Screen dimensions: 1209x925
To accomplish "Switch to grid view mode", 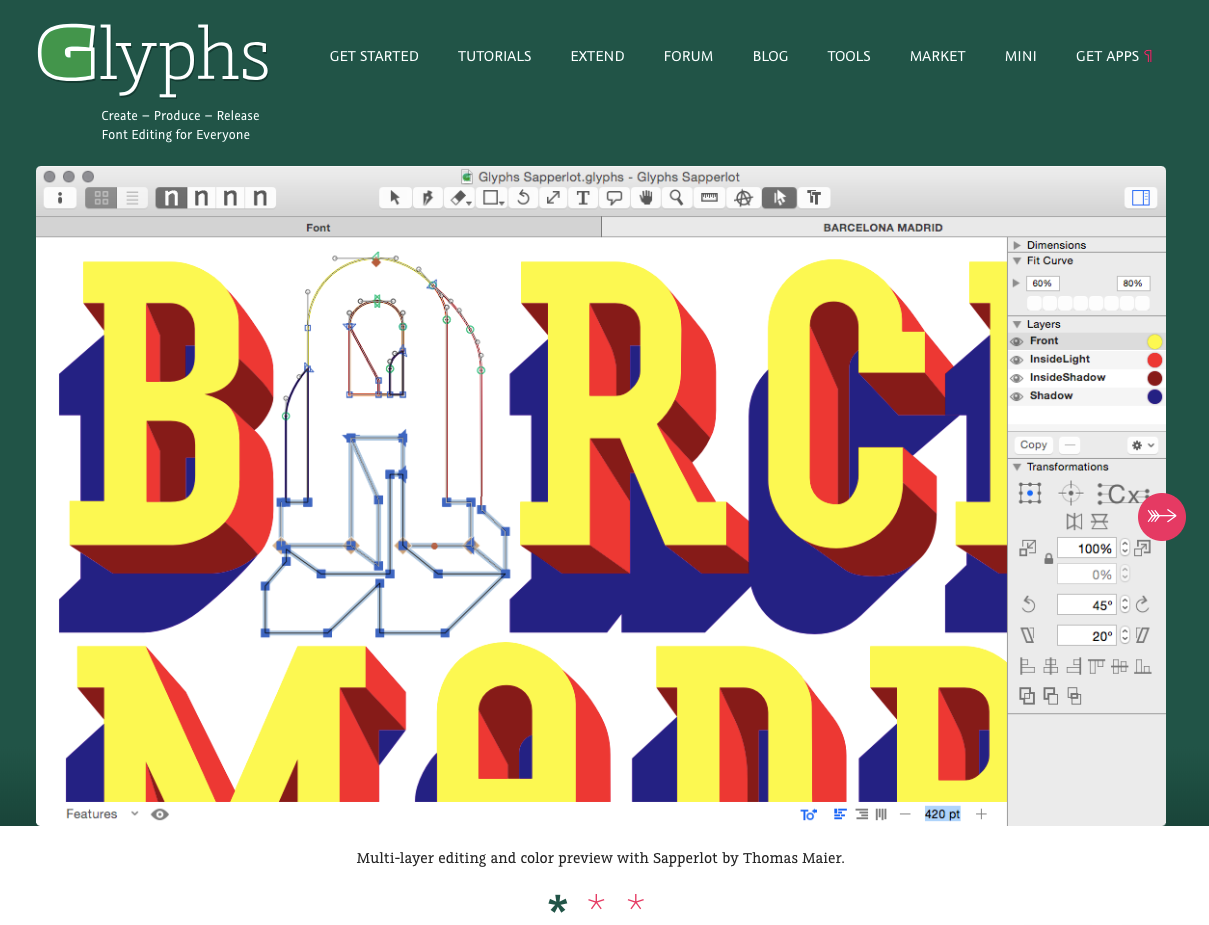I will 101,198.
